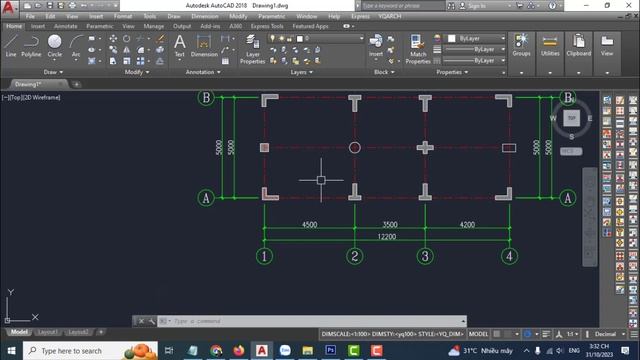Insert a Table from Annotation panel
This screenshot has width=640, height=360.
[x=225, y=61]
